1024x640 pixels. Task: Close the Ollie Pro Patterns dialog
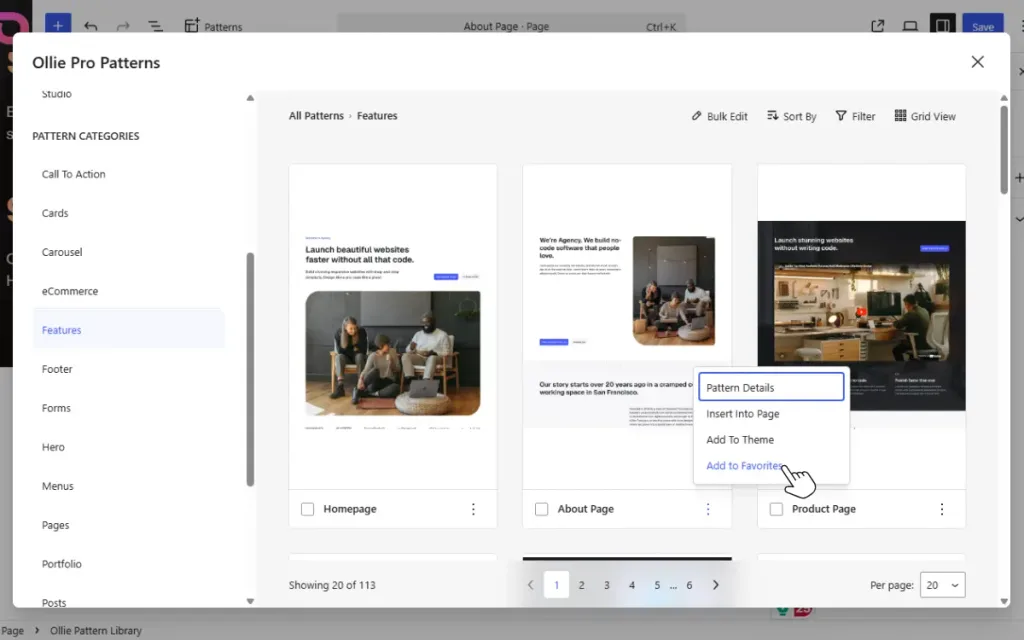[x=977, y=62]
